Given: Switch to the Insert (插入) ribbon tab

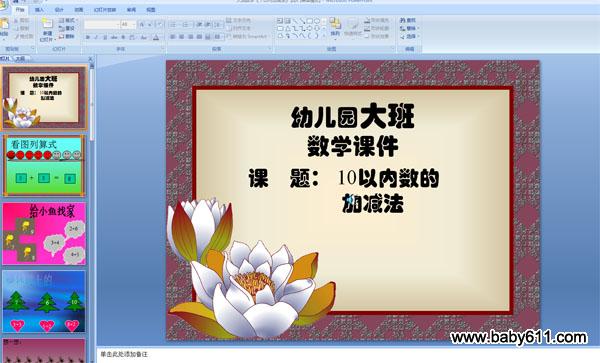Looking at the screenshot, I should coord(39,10).
